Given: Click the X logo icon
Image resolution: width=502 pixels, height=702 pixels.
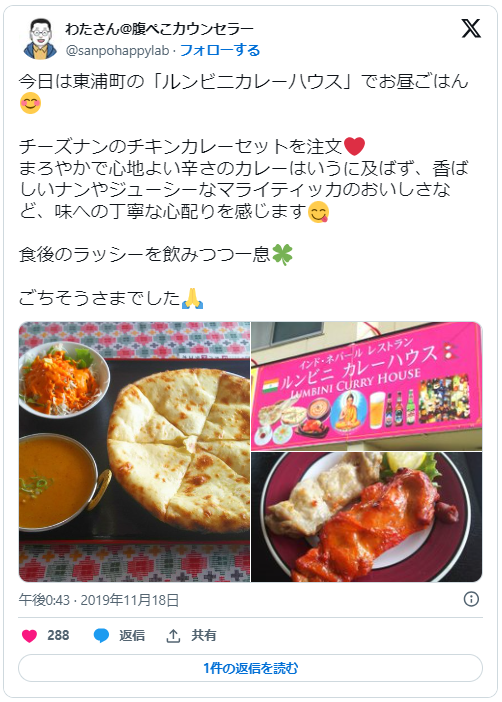Looking at the screenshot, I should (x=471, y=29).
